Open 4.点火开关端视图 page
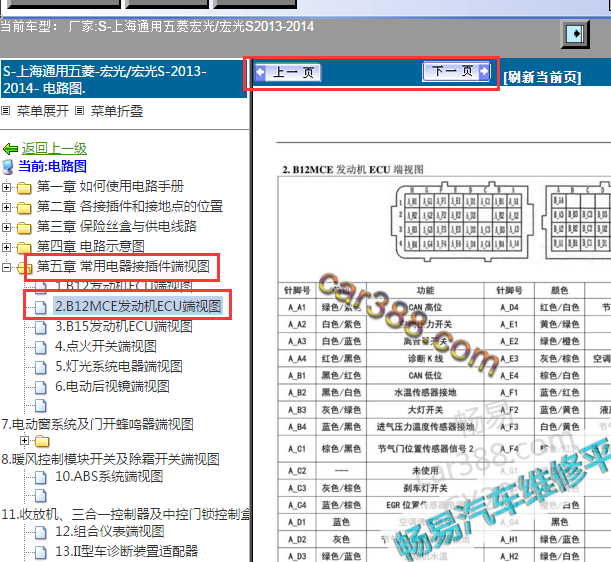 [106, 346]
